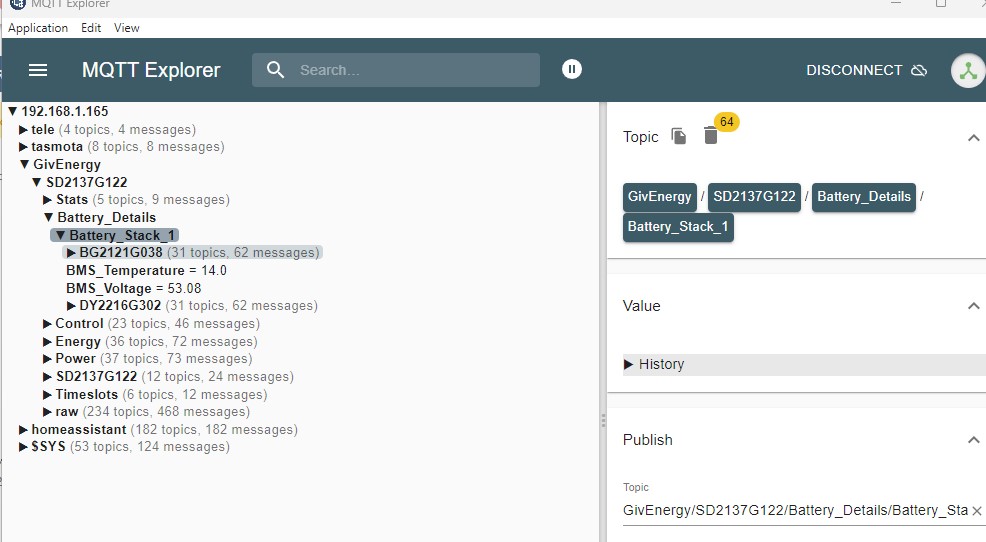
Task: Click the GivEnergy breadcrumb chip
Action: pos(659,196)
